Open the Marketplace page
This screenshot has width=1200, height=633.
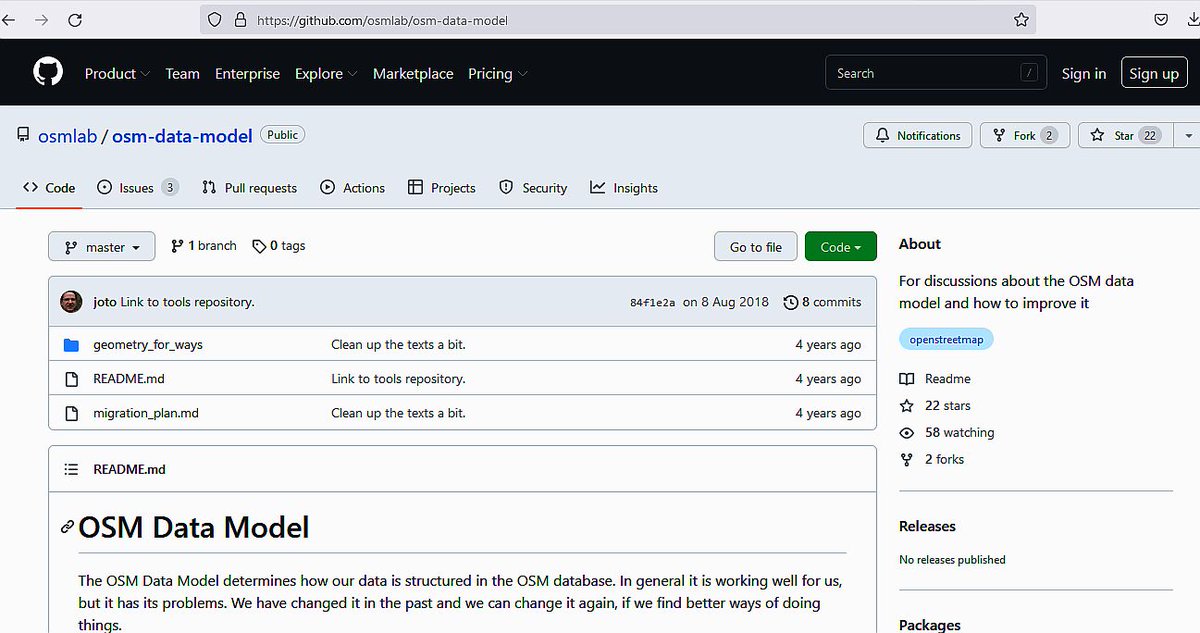(x=413, y=73)
